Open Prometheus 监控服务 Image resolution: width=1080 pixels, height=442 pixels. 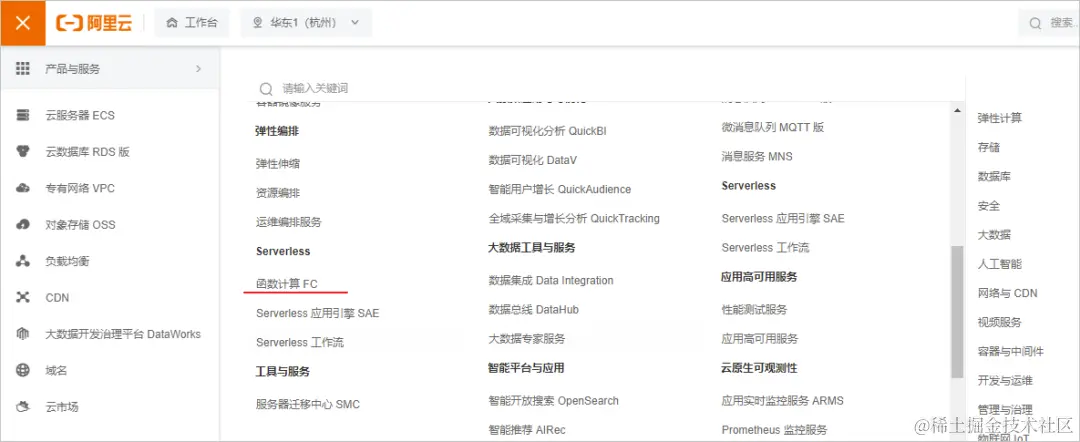774,430
